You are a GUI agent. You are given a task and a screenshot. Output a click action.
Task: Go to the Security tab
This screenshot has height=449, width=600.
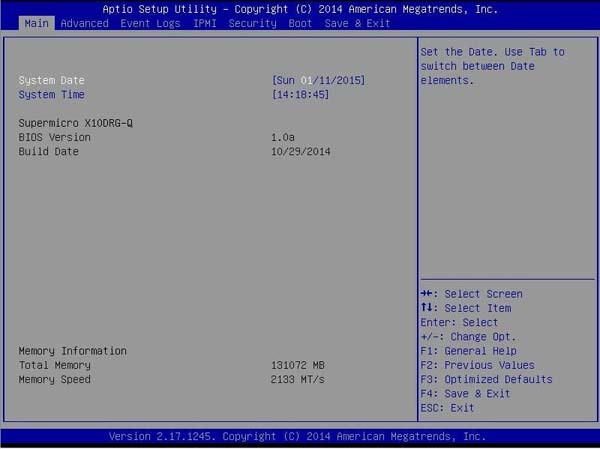pyautogui.click(x=253, y=23)
